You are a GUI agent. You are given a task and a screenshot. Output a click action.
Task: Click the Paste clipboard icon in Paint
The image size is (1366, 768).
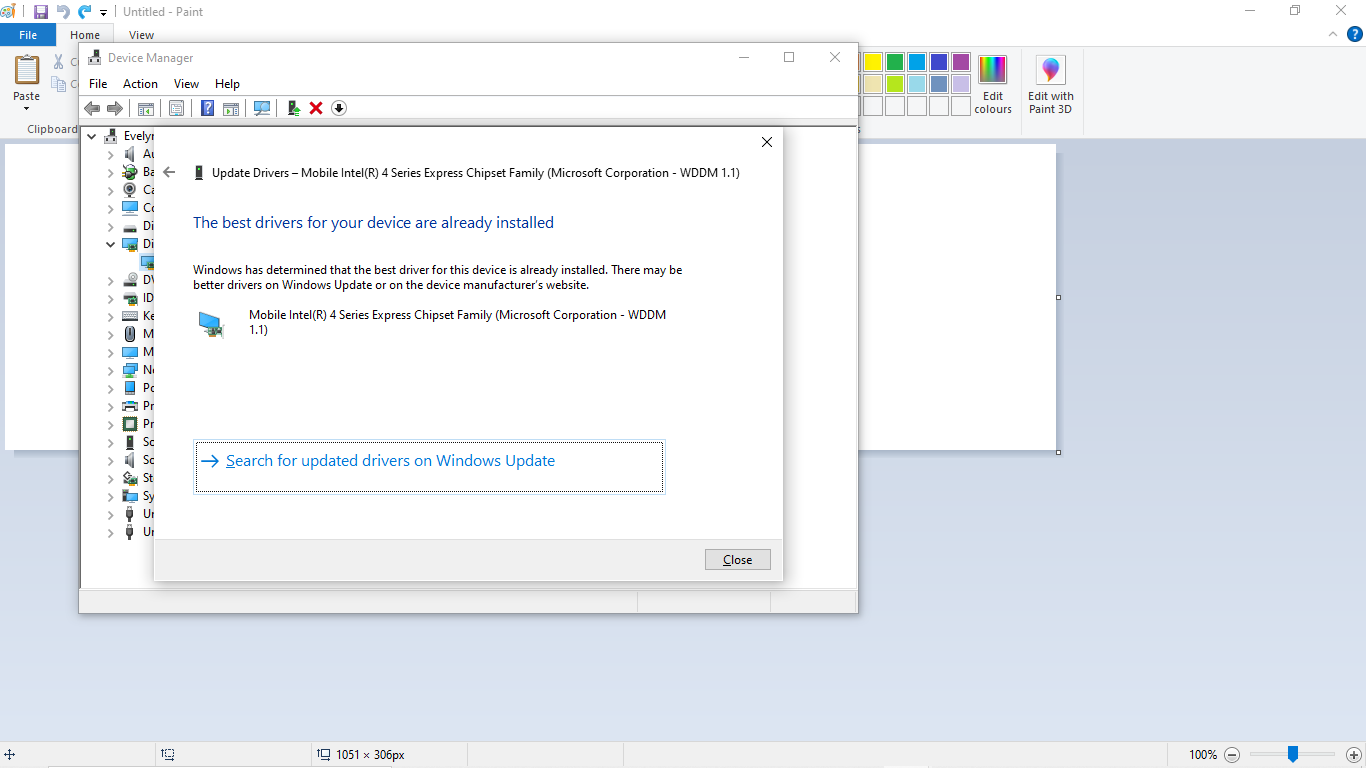coord(27,70)
